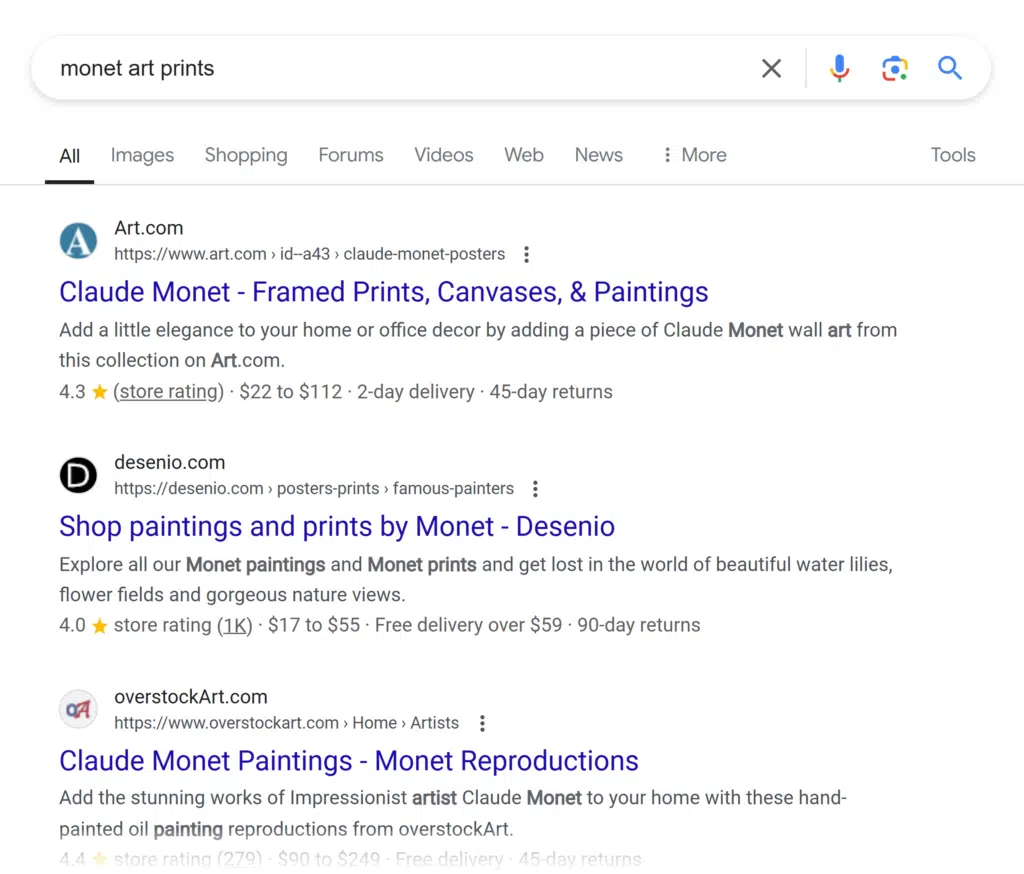Click the Desenio site favicon
This screenshot has height=874, width=1024.
tap(78, 476)
